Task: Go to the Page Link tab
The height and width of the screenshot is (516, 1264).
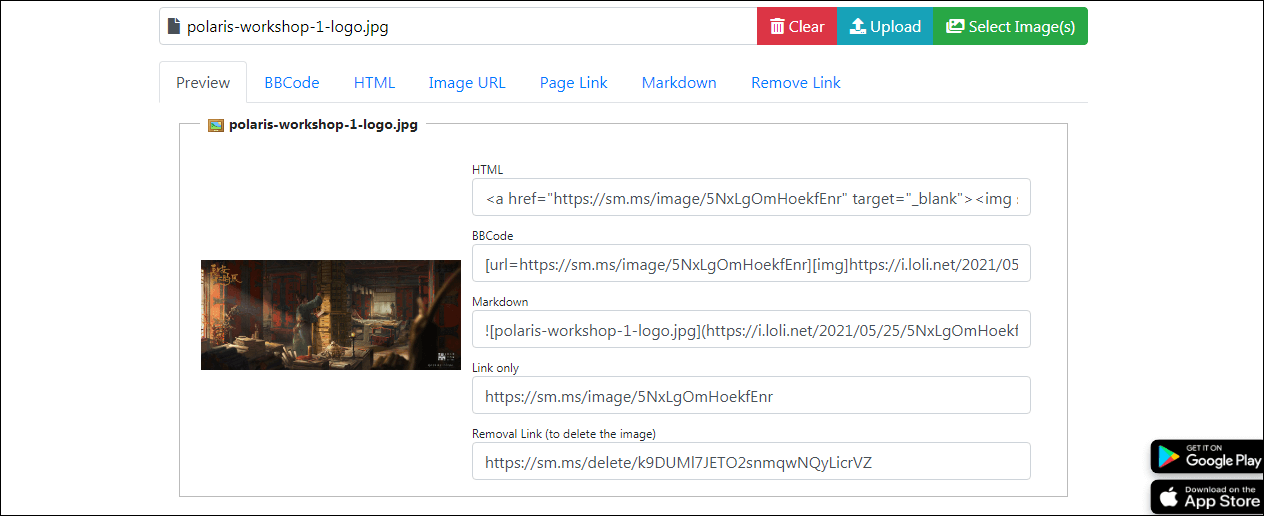Action: (x=573, y=83)
